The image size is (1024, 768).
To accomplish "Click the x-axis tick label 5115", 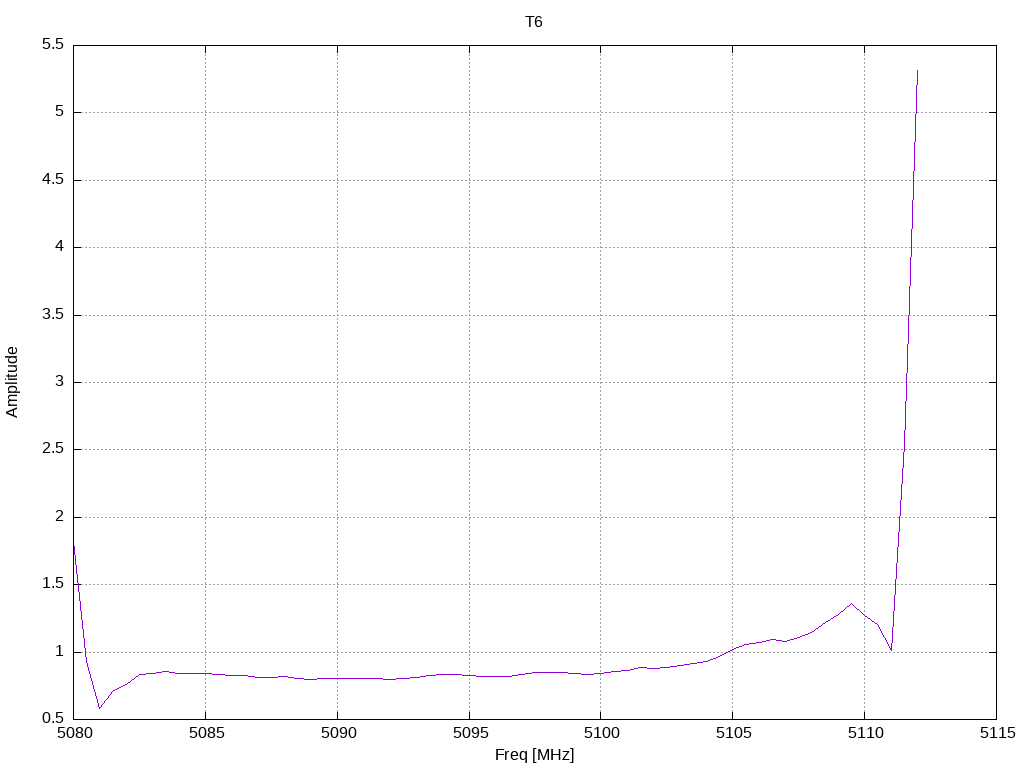I will (x=997, y=733).
